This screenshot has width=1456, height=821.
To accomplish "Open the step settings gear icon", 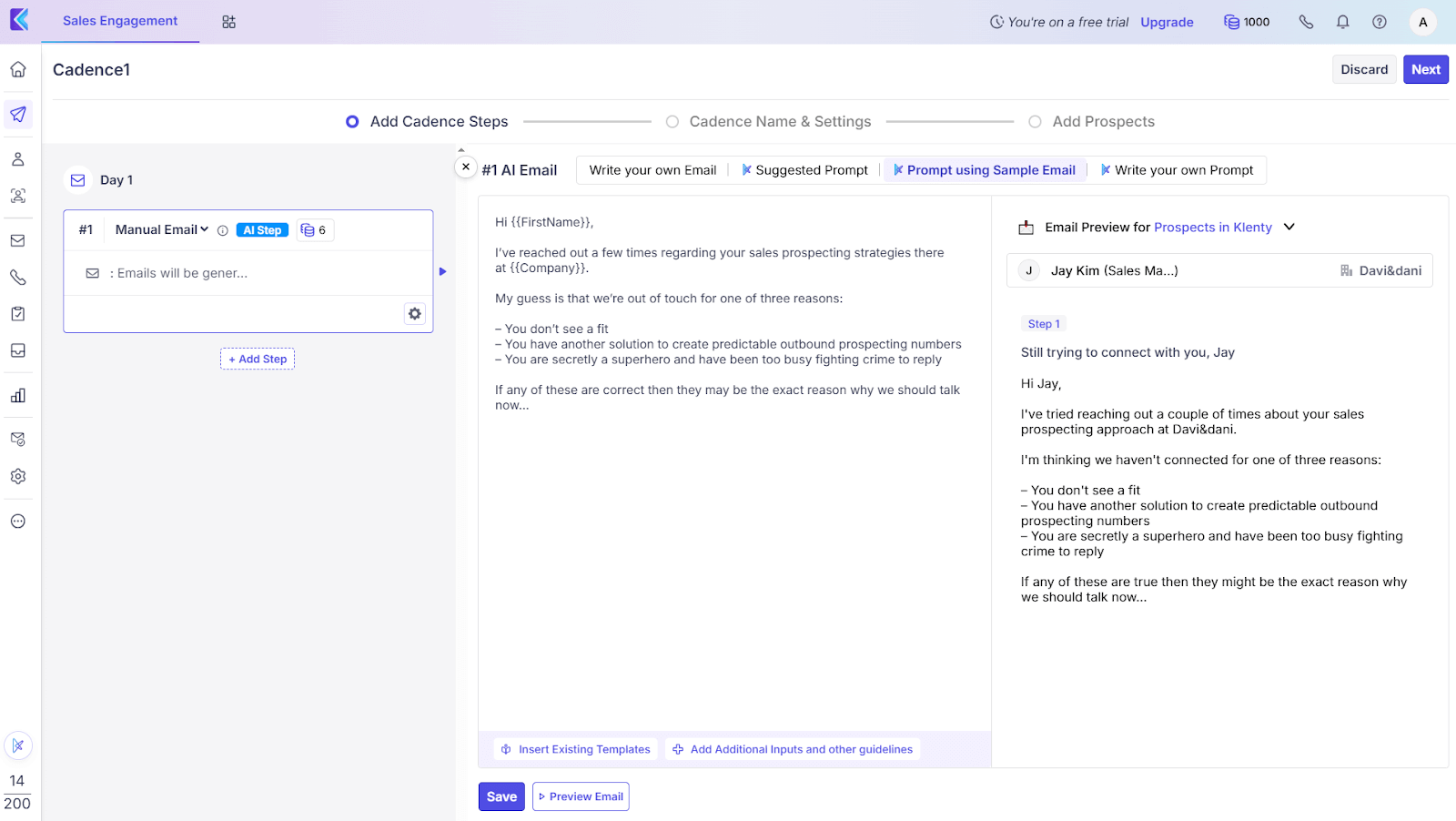I will (415, 314).
